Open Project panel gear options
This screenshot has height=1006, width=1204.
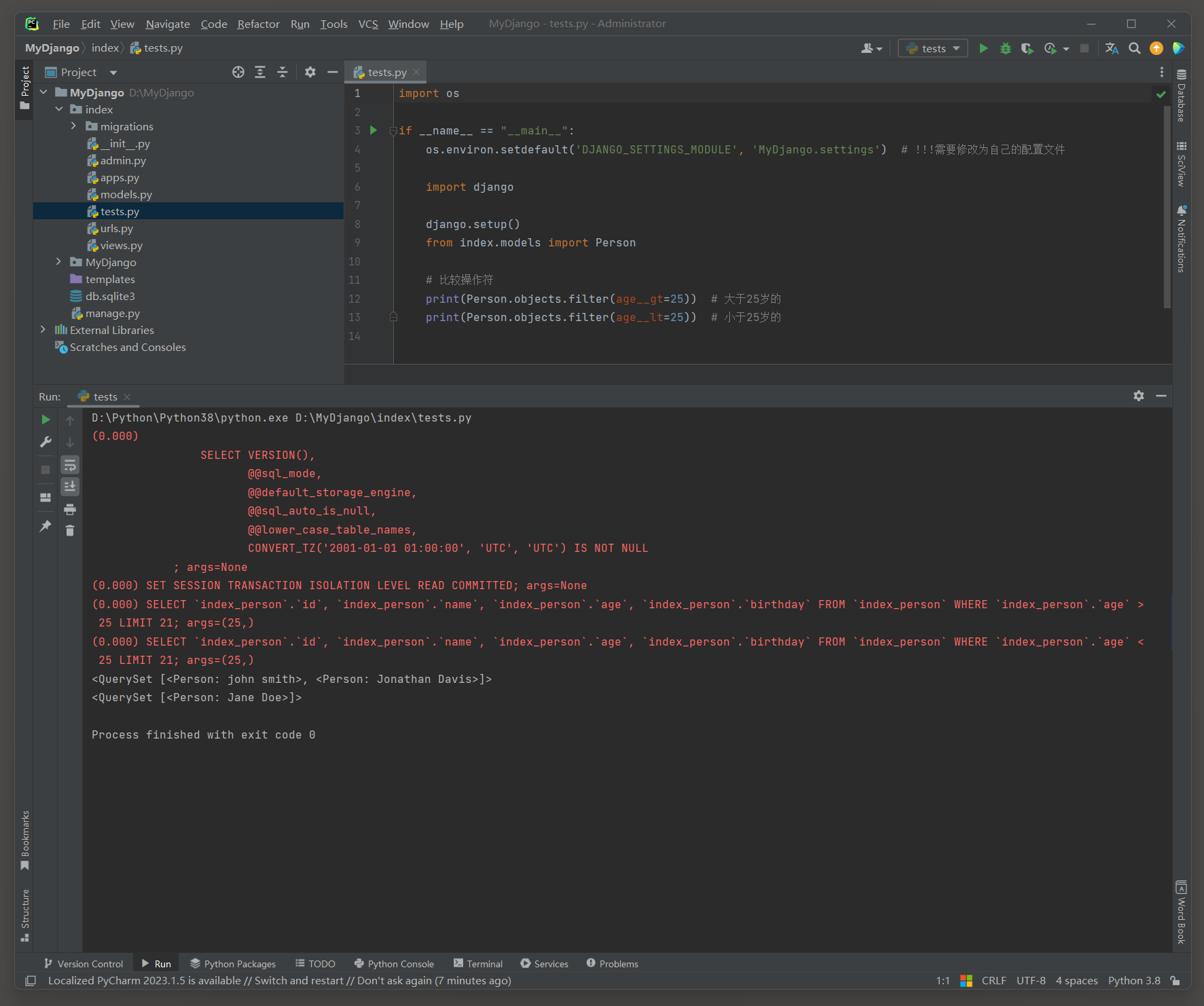click(310, 72)
